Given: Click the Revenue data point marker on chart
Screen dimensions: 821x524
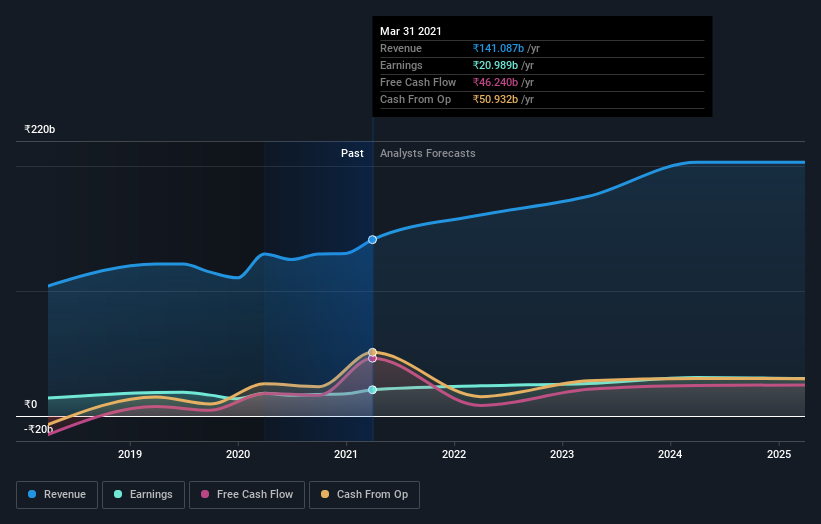Looking at the screenshot, I should (372, 240).
